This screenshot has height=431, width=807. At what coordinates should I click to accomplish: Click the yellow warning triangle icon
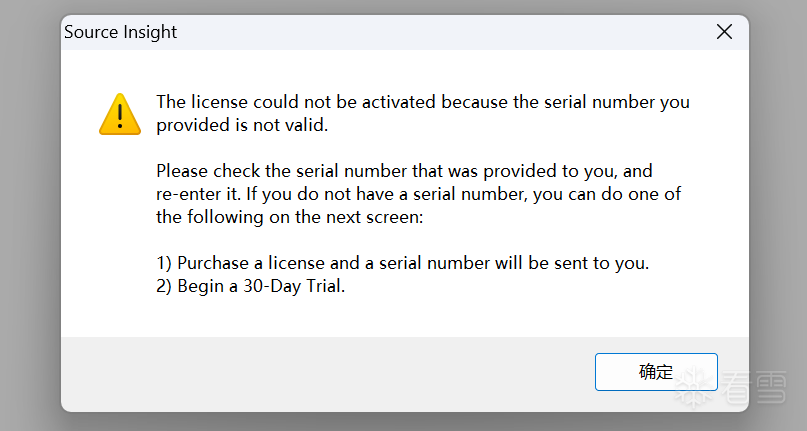[120, 114]
